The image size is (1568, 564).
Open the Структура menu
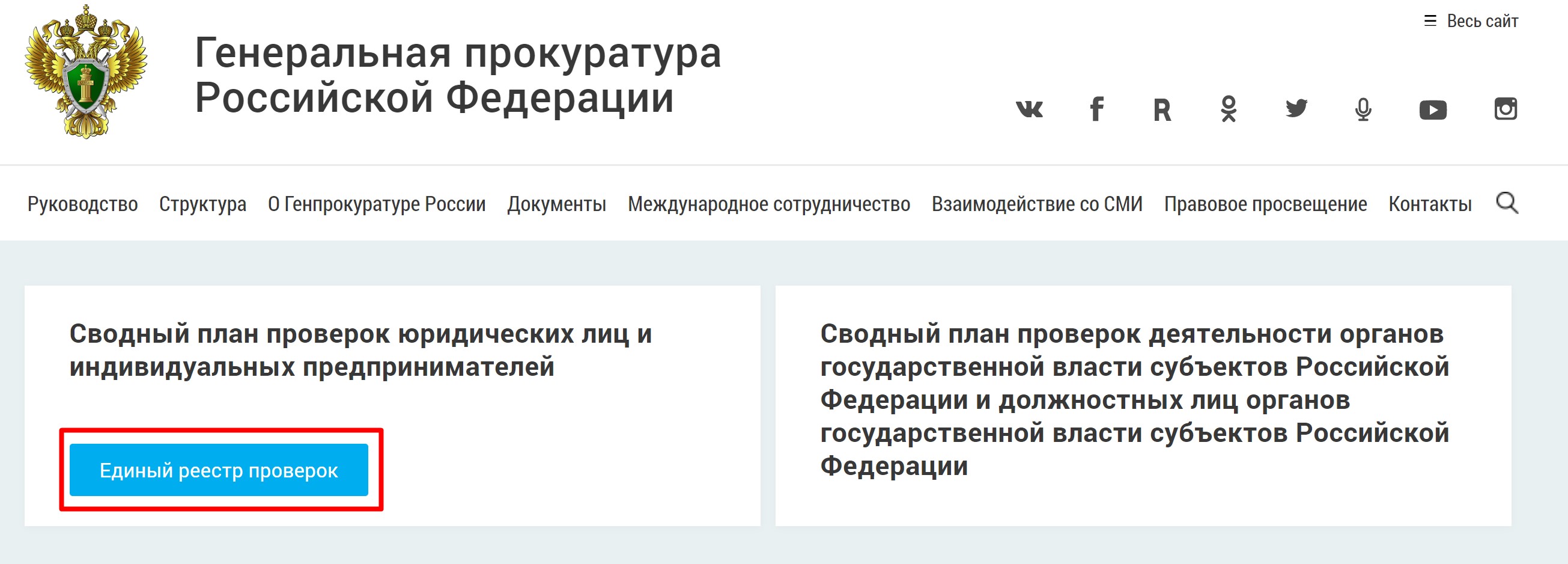point(202,204)
